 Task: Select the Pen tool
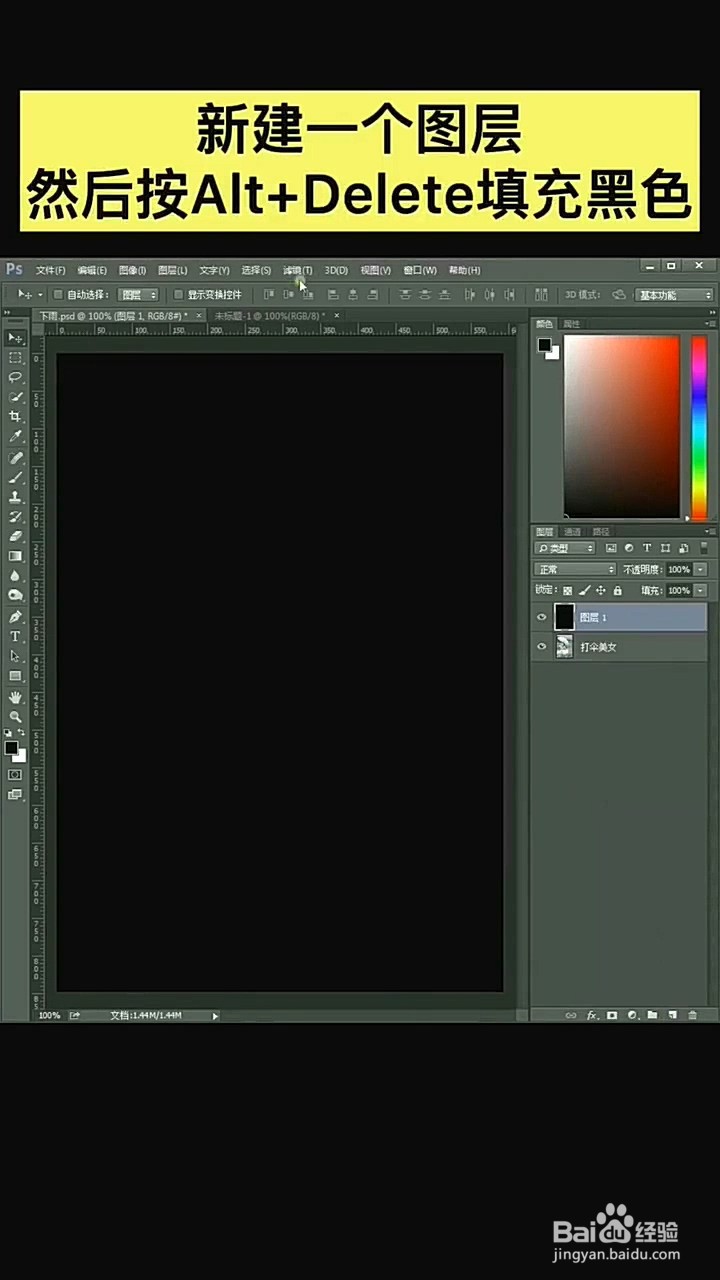click(15, 617)
